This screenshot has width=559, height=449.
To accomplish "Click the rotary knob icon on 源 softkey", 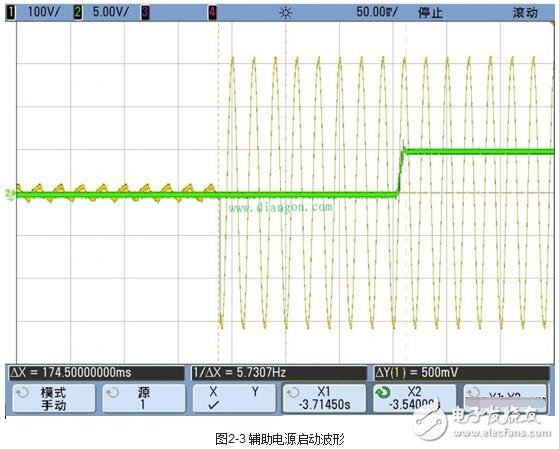I will (x=113, y=393).
